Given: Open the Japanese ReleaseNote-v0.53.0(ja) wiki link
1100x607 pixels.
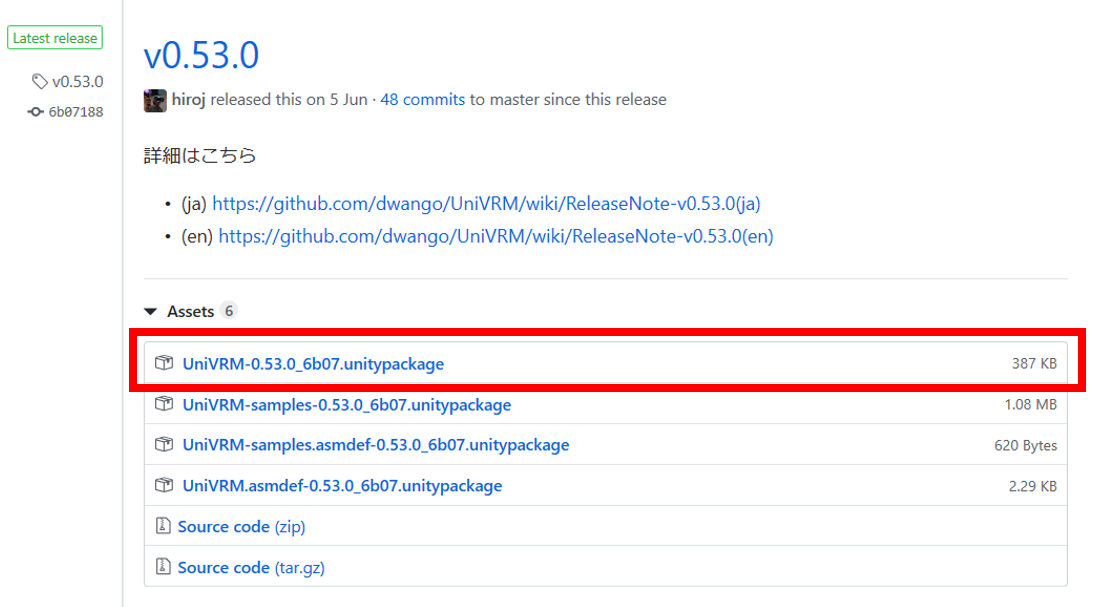Looking at the screenshot, I should [x=486, y=204].
